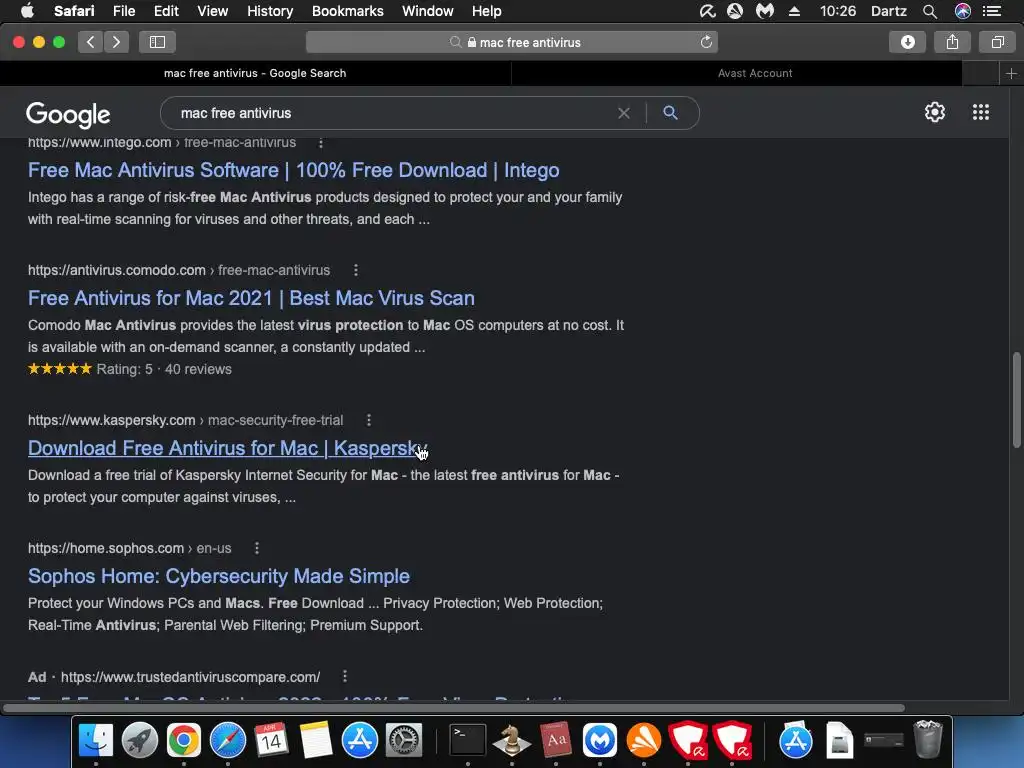Open the Bookmarks menu

point(347,11)
